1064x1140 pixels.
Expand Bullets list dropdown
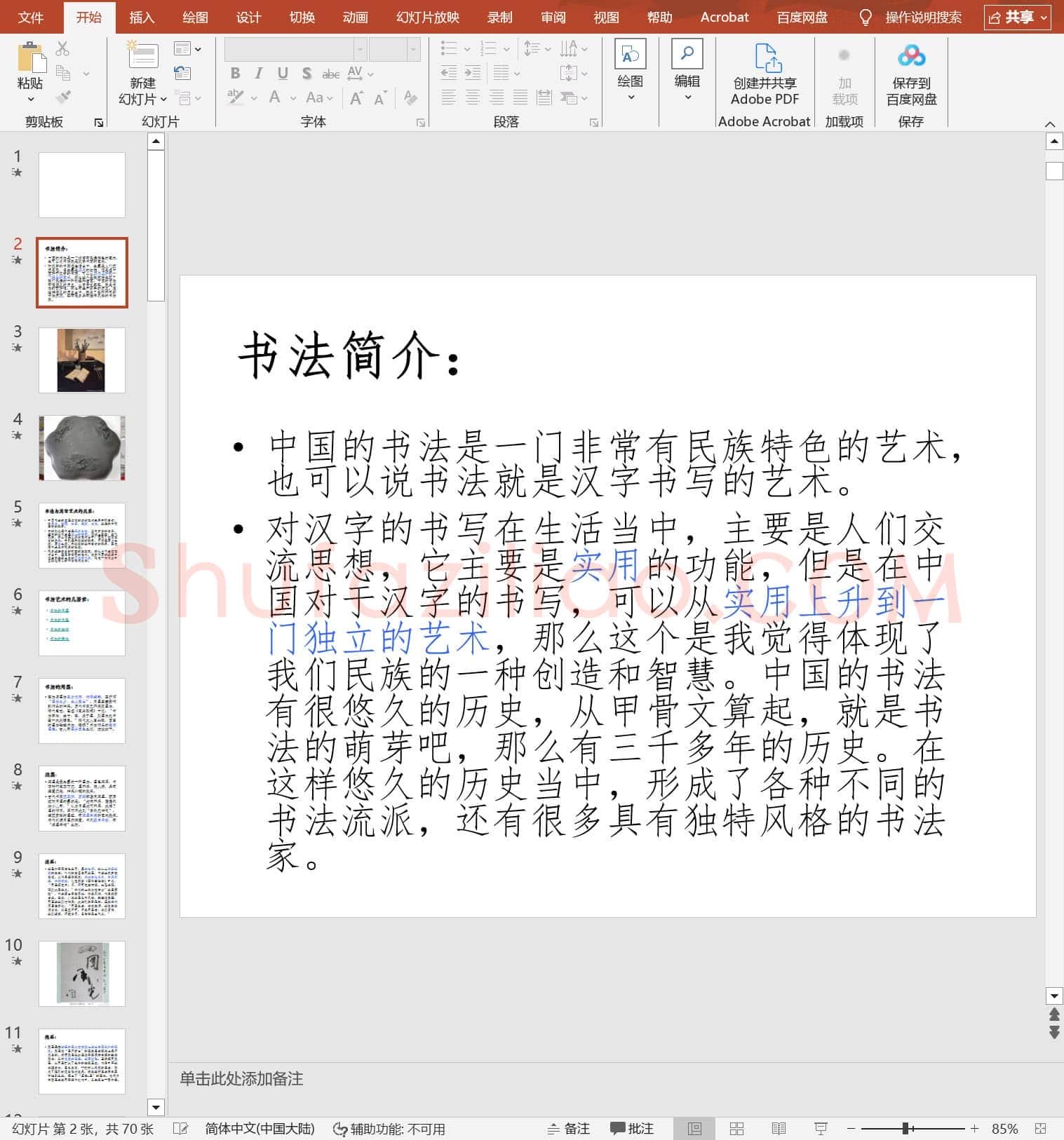tap(467, 49)
